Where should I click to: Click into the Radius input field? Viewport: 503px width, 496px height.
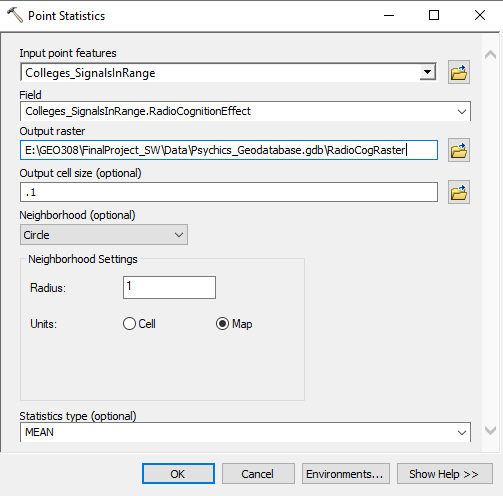coord(169,287)
